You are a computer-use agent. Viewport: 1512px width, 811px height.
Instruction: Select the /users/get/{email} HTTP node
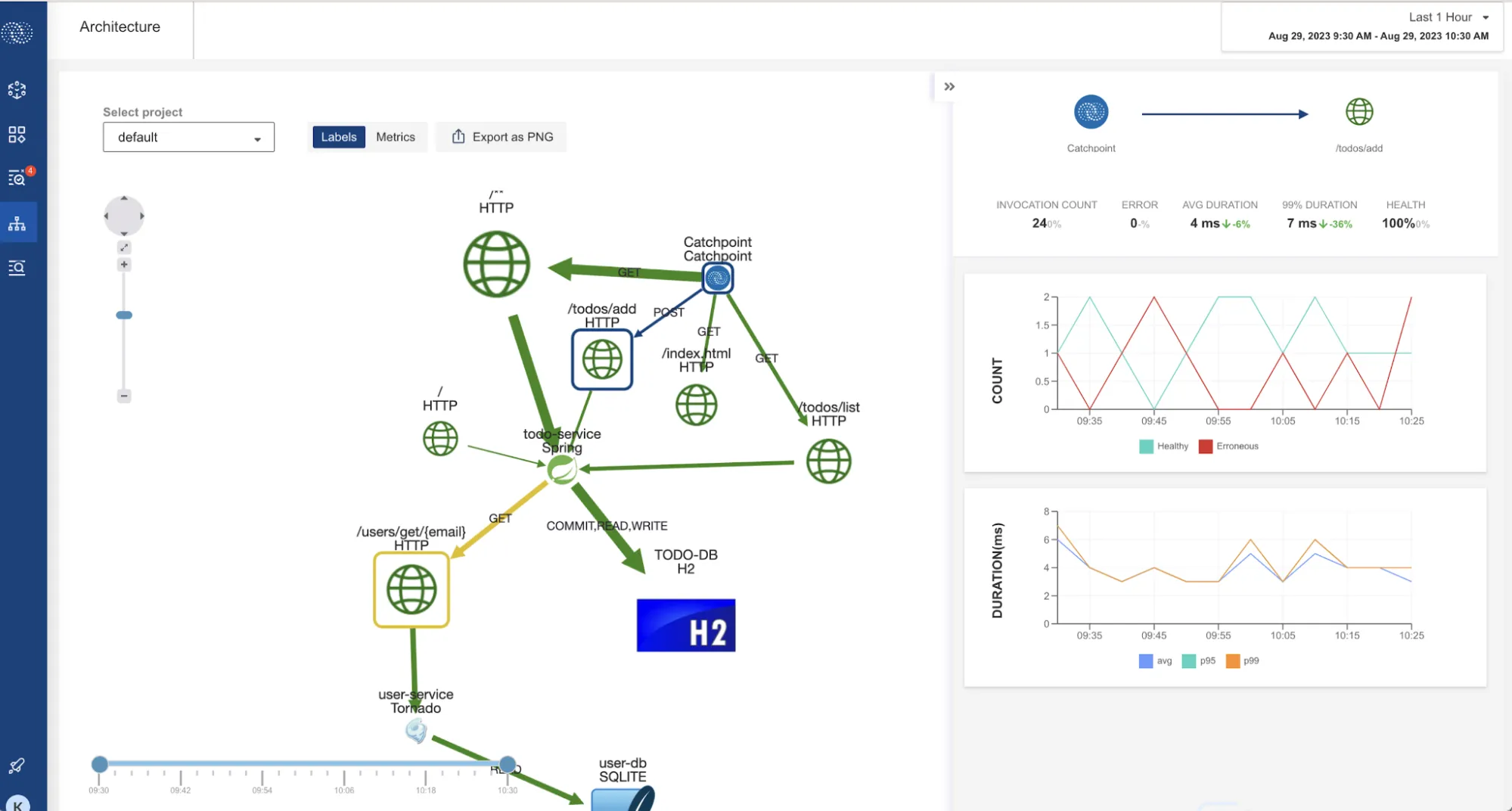tap(411, 590)
